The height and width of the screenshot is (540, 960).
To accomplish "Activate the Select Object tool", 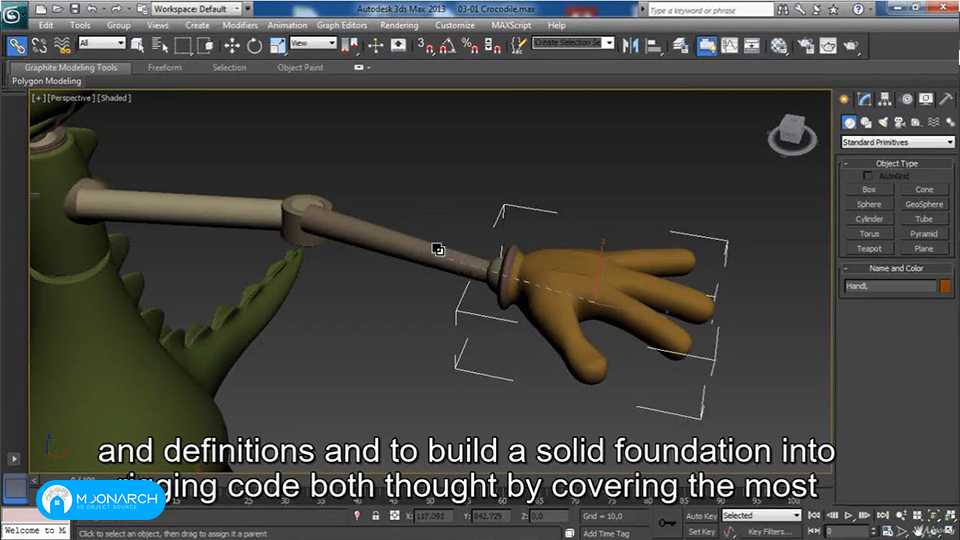I will pos(138,45).
